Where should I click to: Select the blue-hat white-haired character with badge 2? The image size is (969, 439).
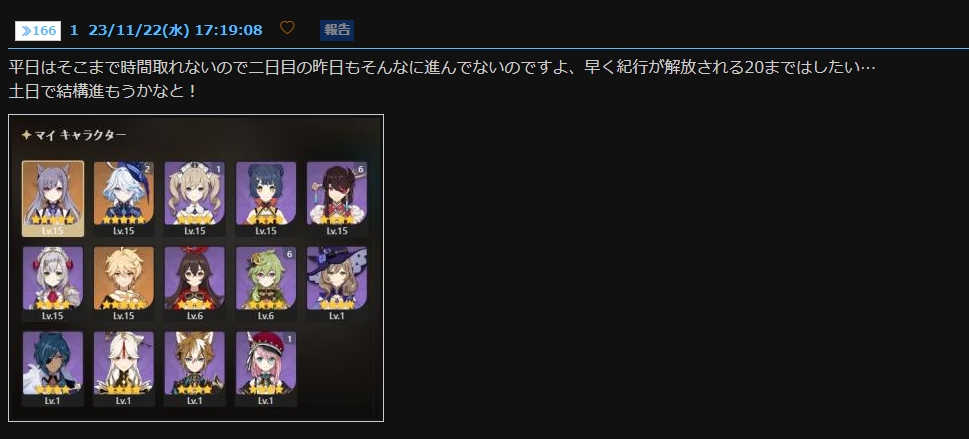(124, 198)
